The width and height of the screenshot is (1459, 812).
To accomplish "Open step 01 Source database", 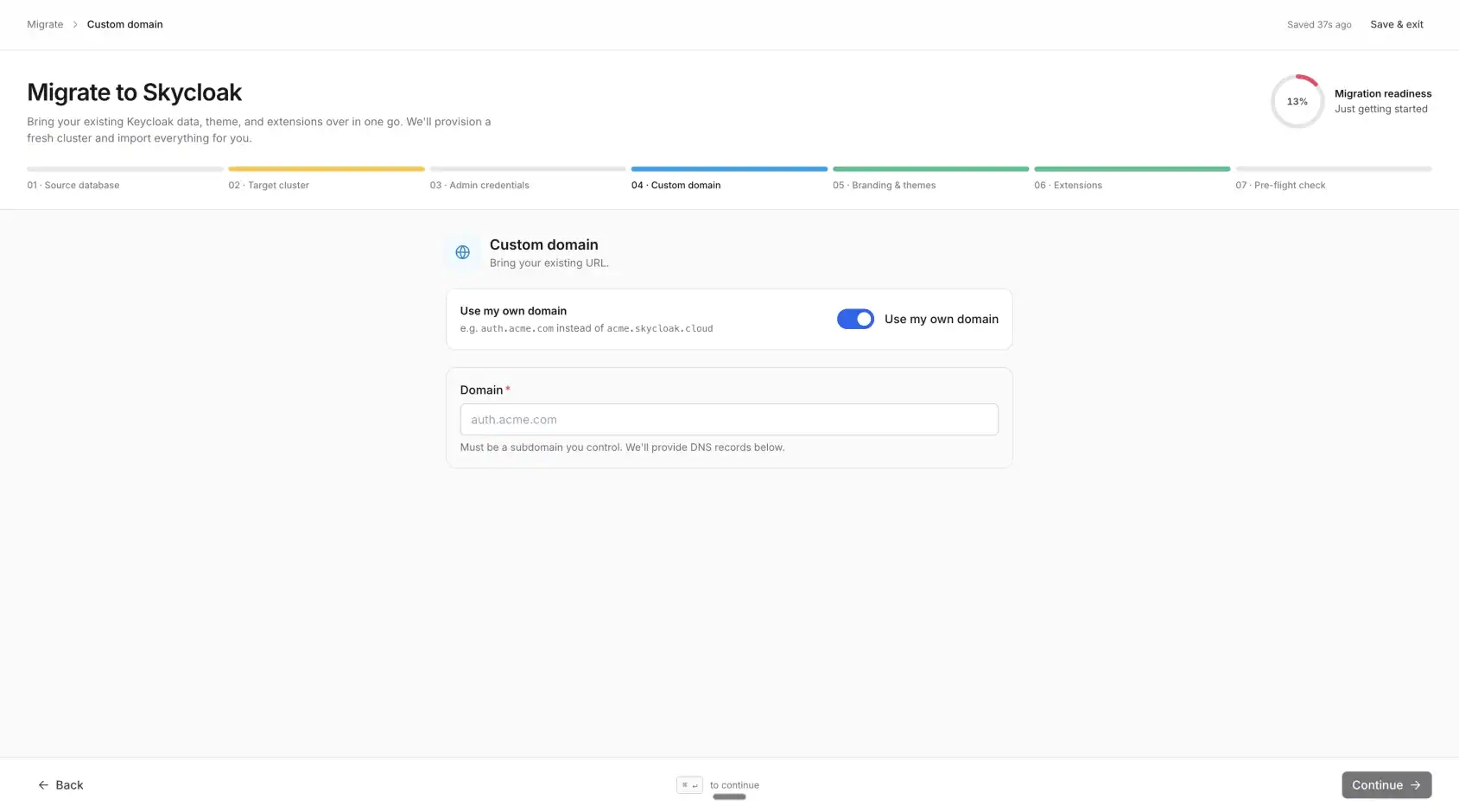I will pyautogui.click(x=125, y=179).
